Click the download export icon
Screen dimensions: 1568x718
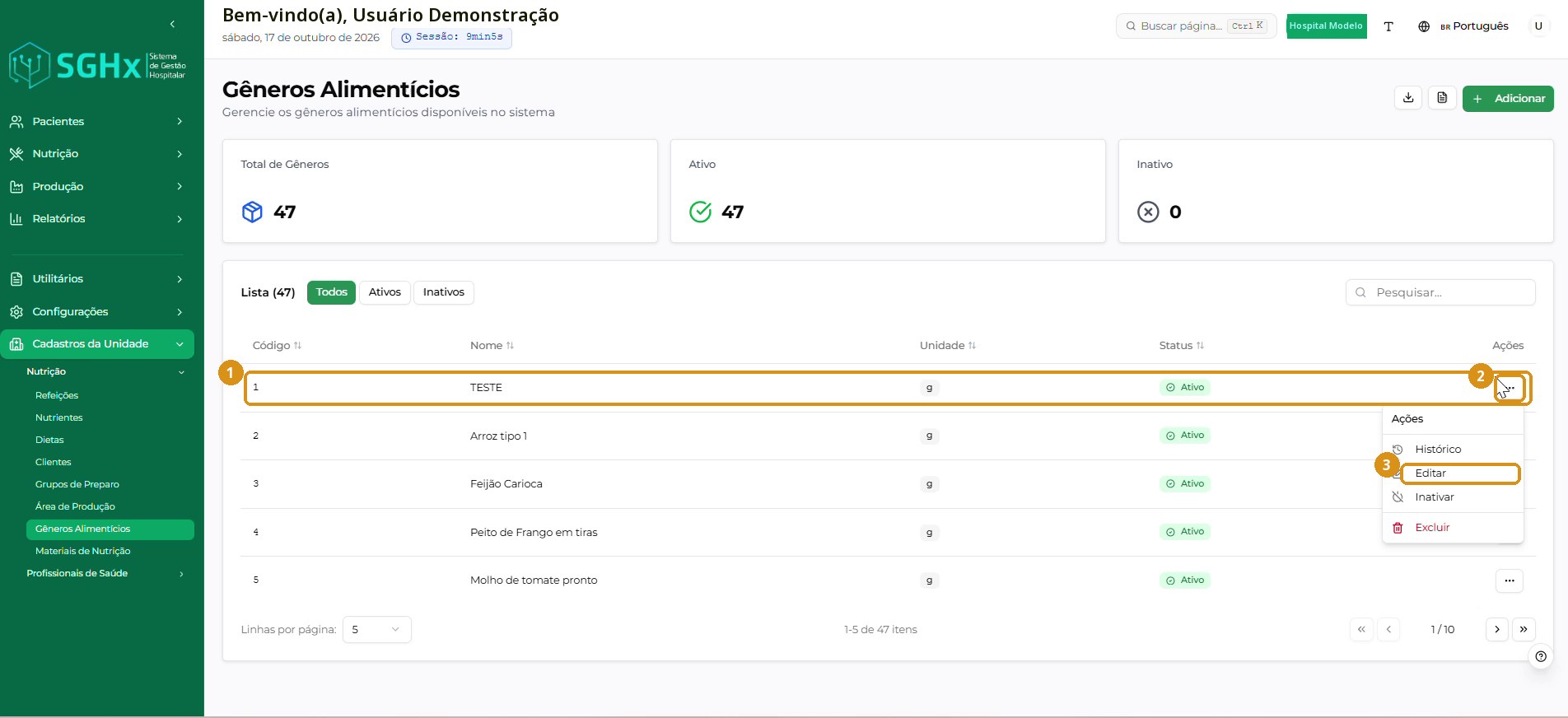[1408, 98]
